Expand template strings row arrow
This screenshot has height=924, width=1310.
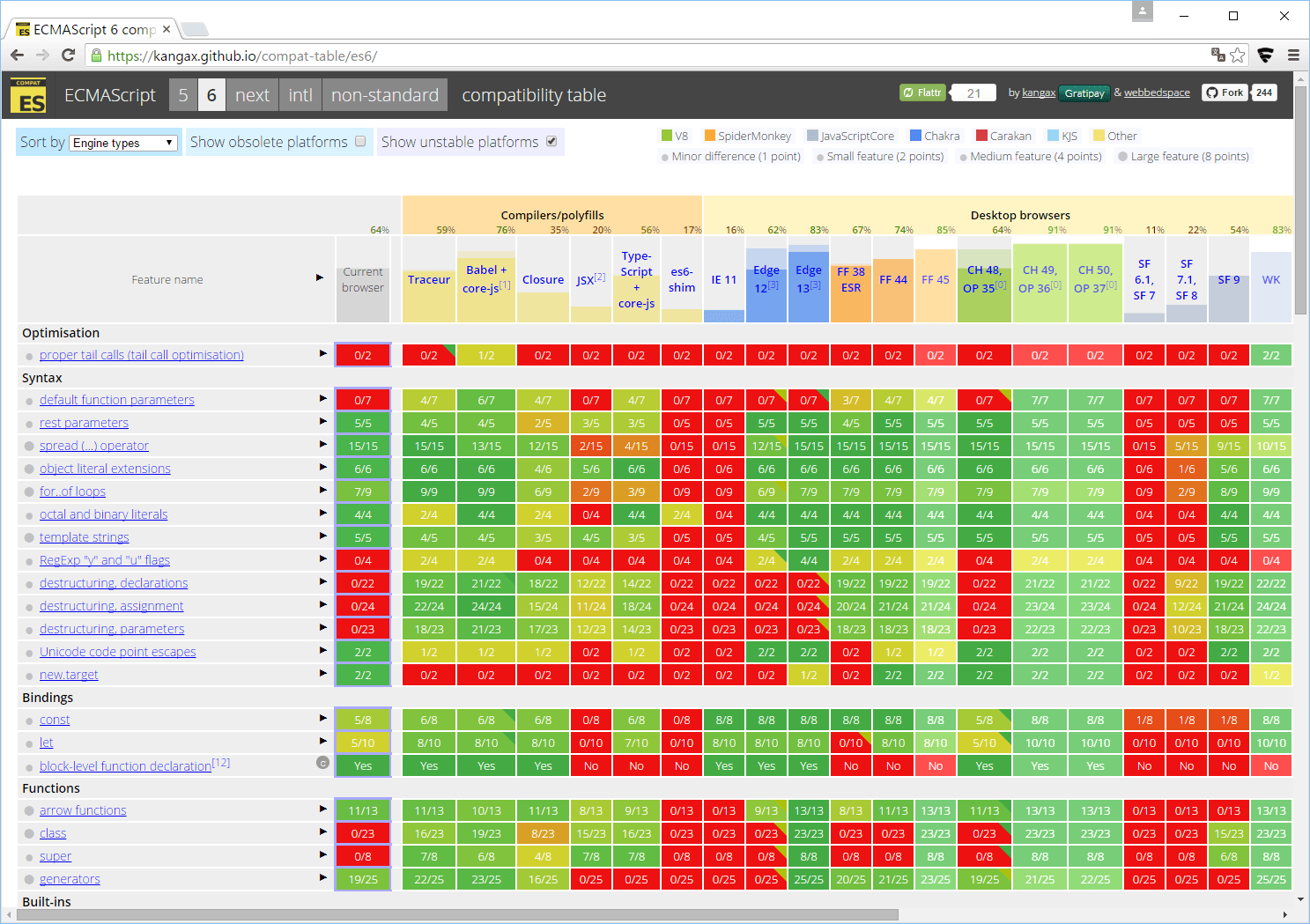[322, 536]
